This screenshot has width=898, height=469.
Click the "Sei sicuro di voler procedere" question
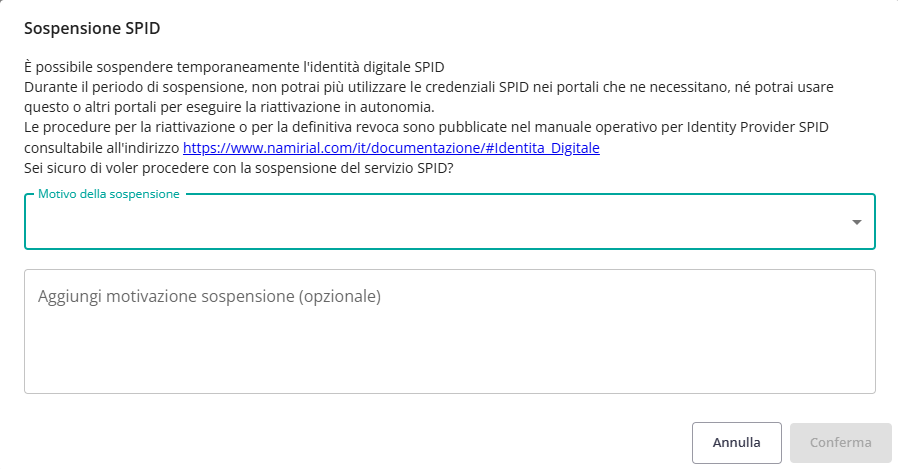tap(239, 167)
